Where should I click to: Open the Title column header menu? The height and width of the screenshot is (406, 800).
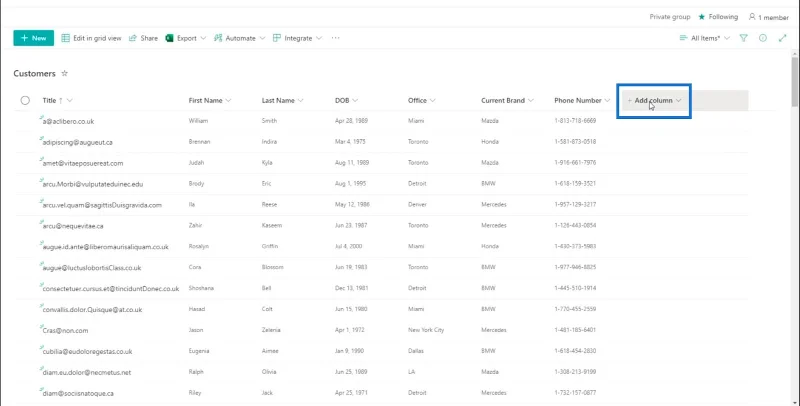[57, 100]
